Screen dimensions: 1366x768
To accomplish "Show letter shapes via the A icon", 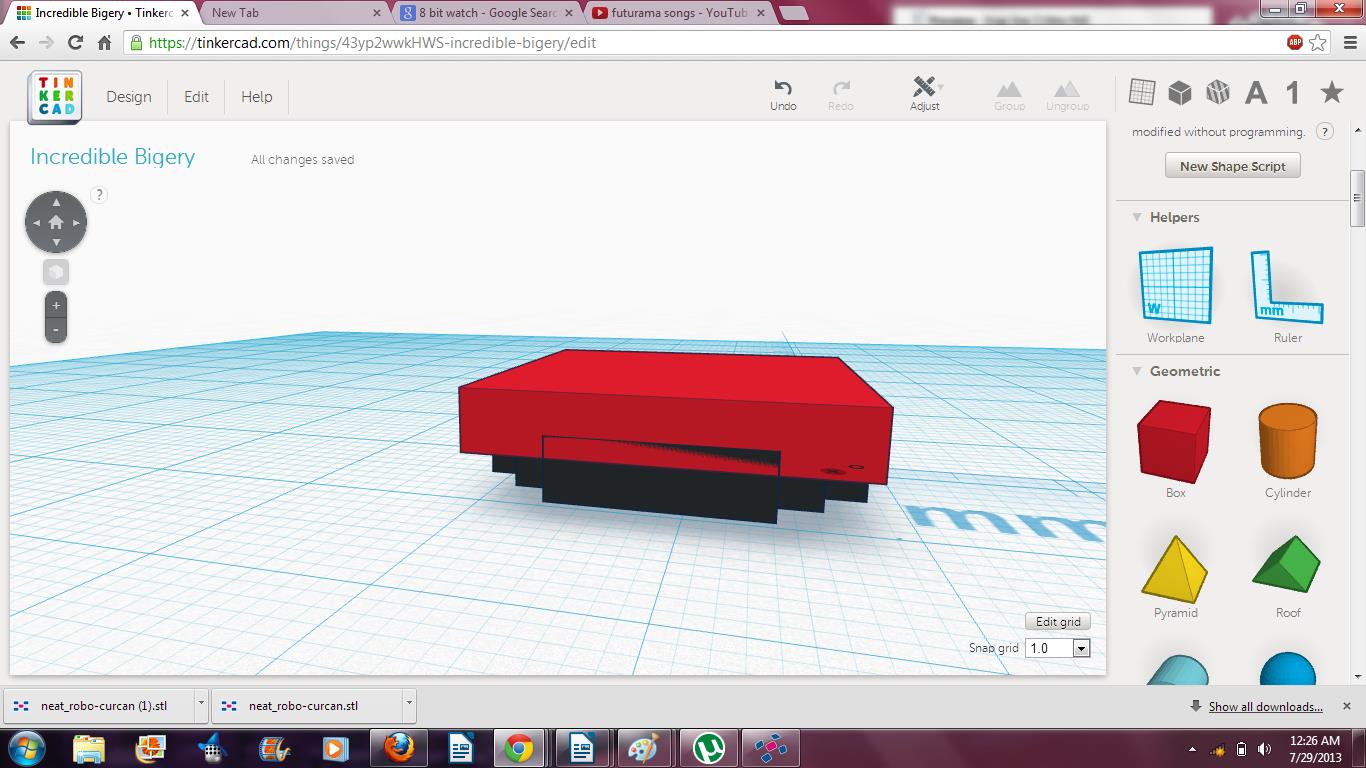I will tap(1256, 93).
